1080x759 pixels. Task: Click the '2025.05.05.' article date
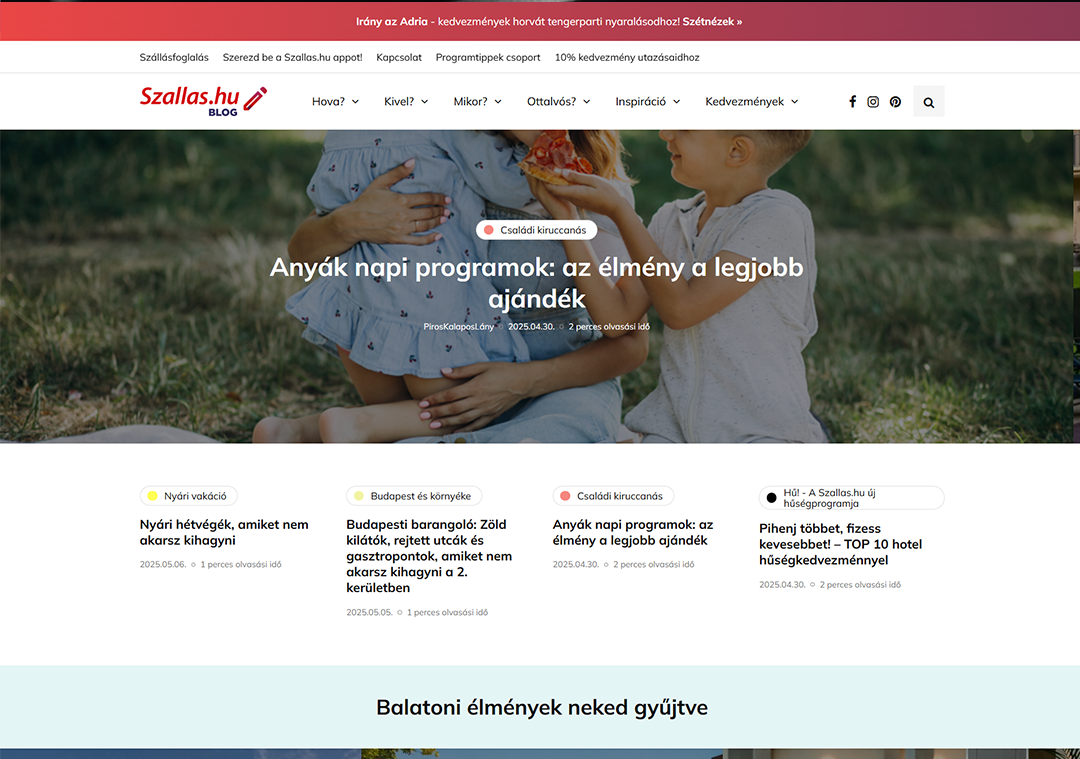point(370,612)
